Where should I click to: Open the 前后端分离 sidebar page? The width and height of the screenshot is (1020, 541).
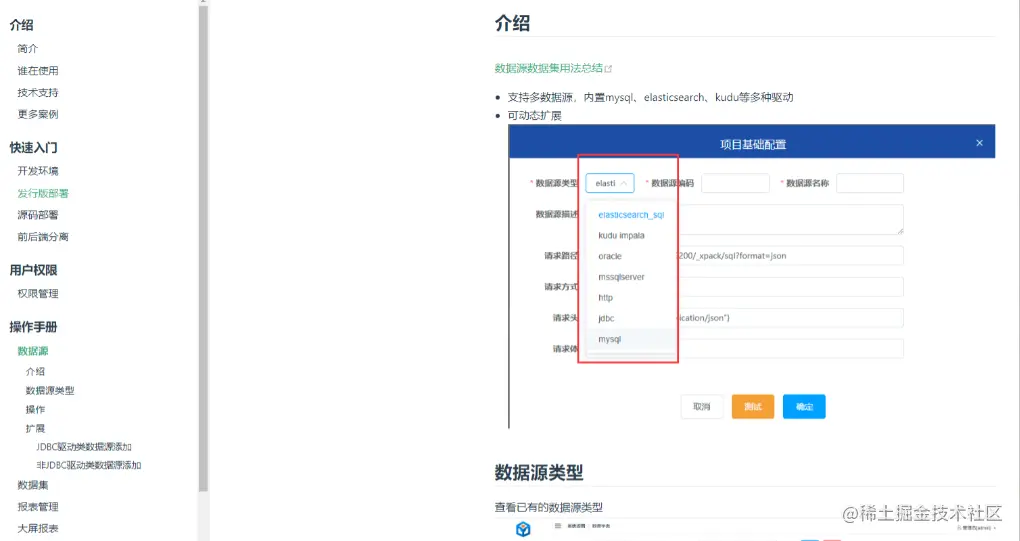43,237
